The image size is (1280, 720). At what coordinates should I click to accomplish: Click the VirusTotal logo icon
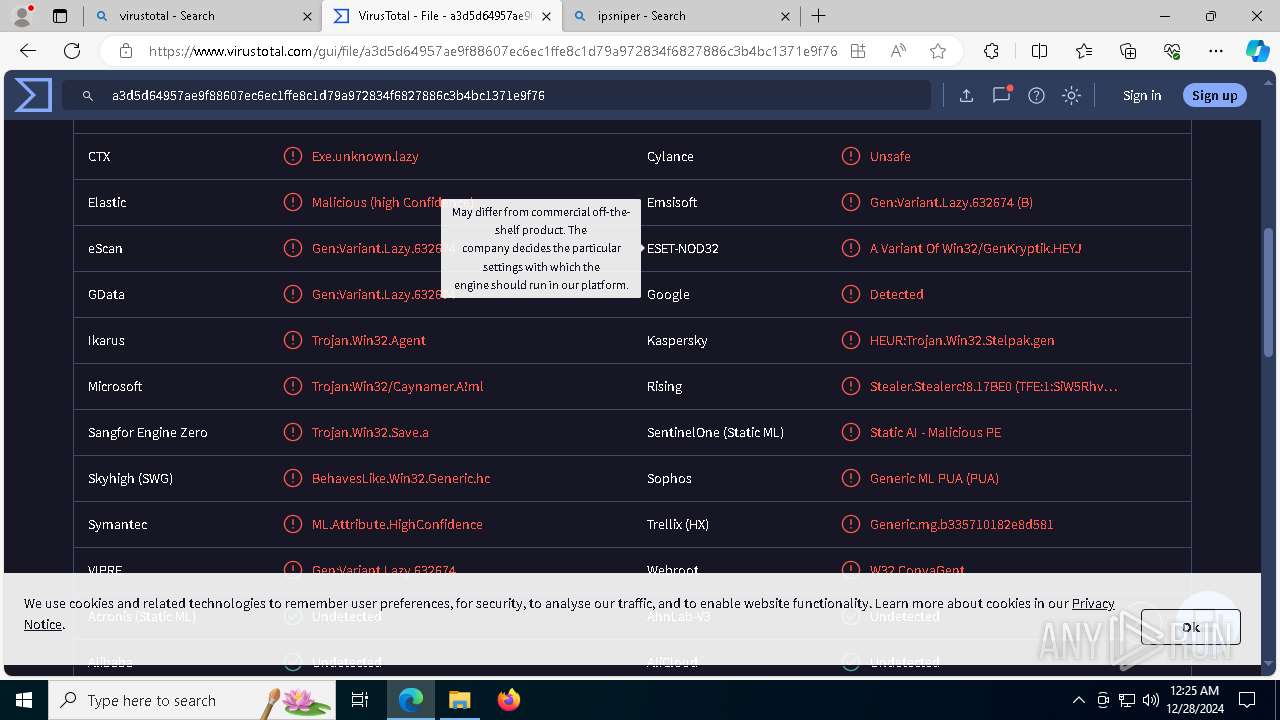[33, 95]
